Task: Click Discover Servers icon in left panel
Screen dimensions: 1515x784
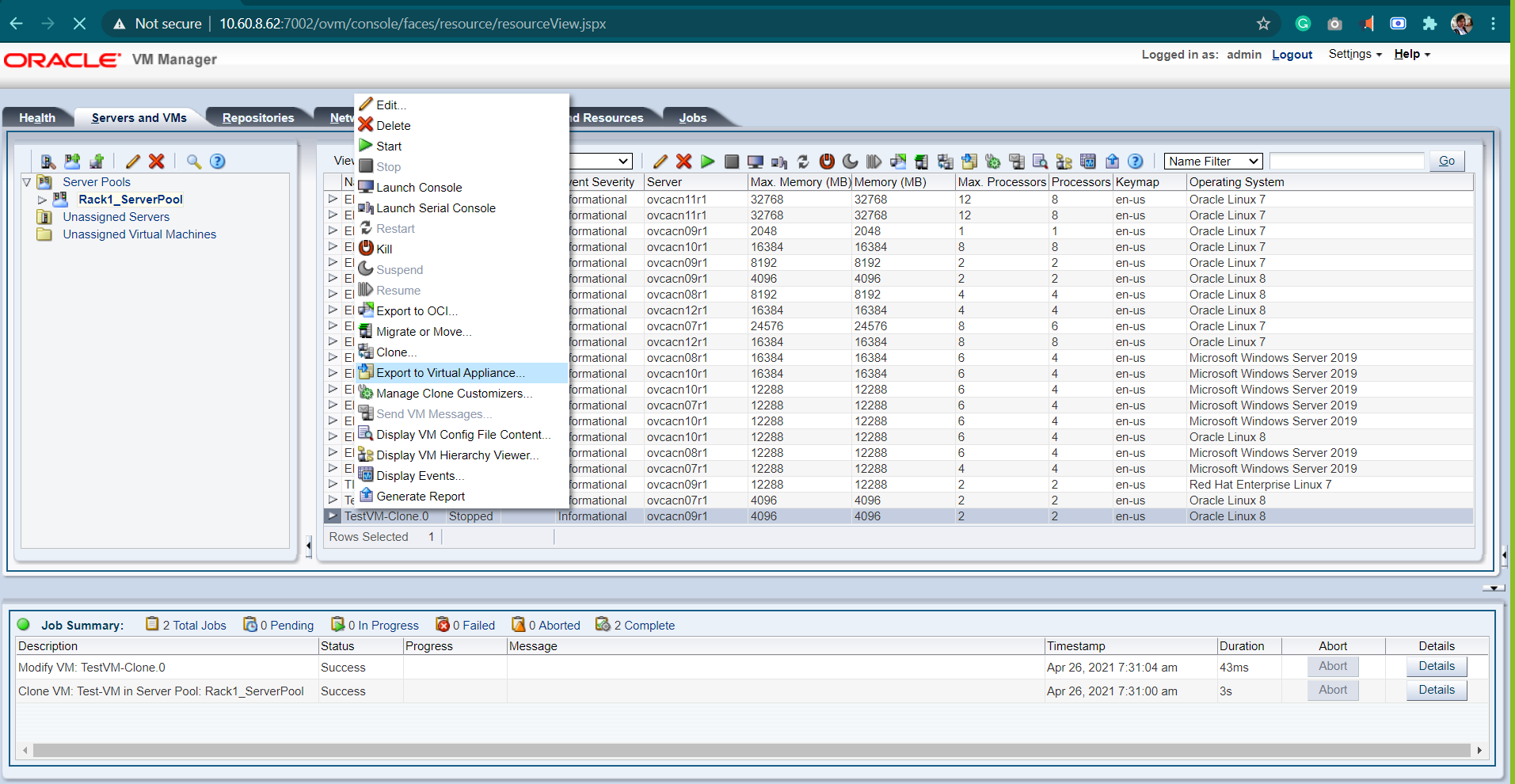Action: click(48, 162)
